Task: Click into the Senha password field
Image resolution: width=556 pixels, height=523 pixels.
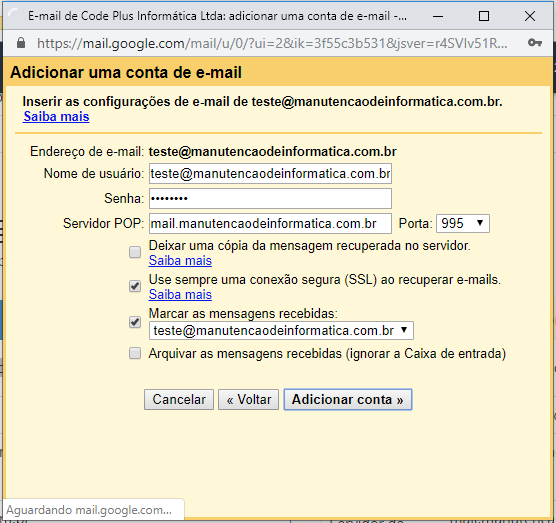Action: (270, 199)
